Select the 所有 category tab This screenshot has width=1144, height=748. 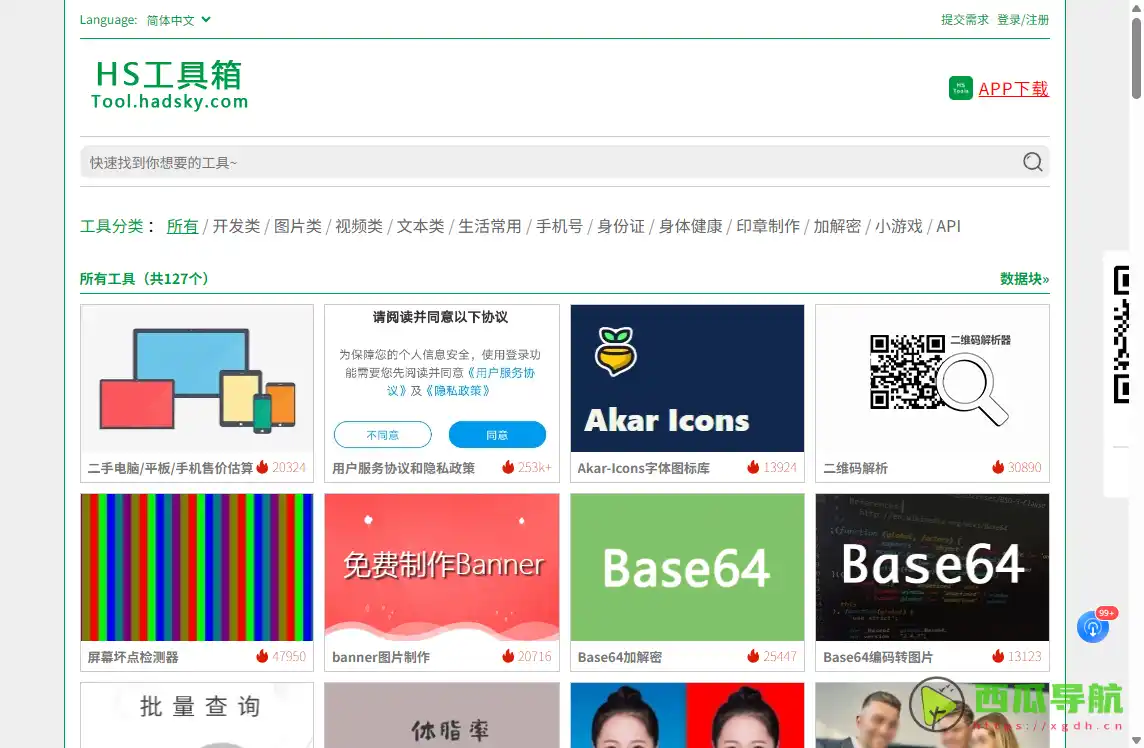(x=182, y=226)
